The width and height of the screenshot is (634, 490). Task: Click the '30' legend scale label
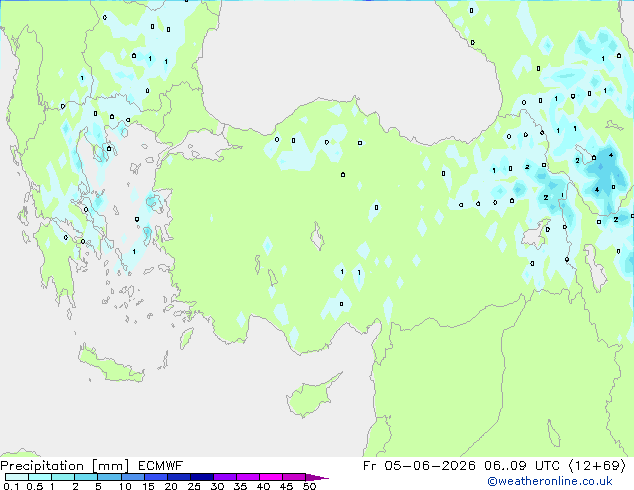pos(217,486)
